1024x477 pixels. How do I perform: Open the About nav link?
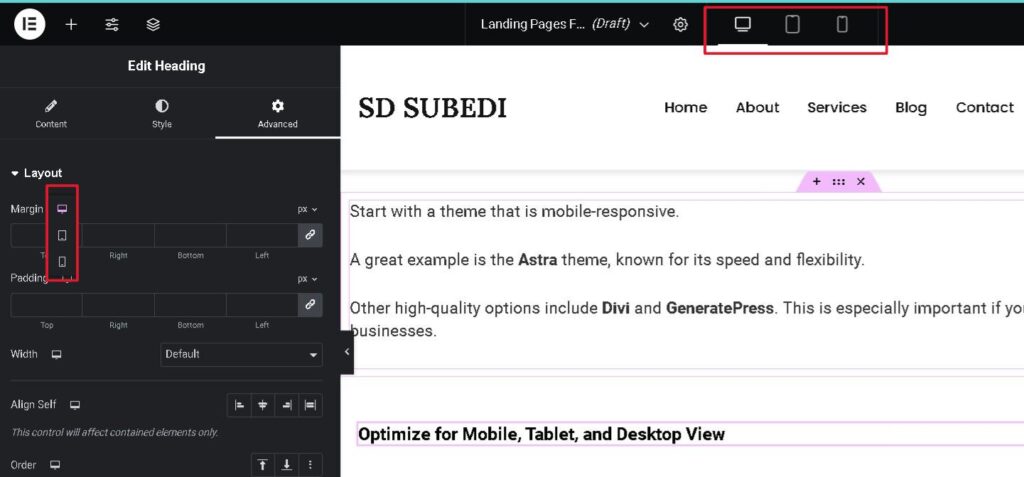pyautogui.click(x=758, y=108)
